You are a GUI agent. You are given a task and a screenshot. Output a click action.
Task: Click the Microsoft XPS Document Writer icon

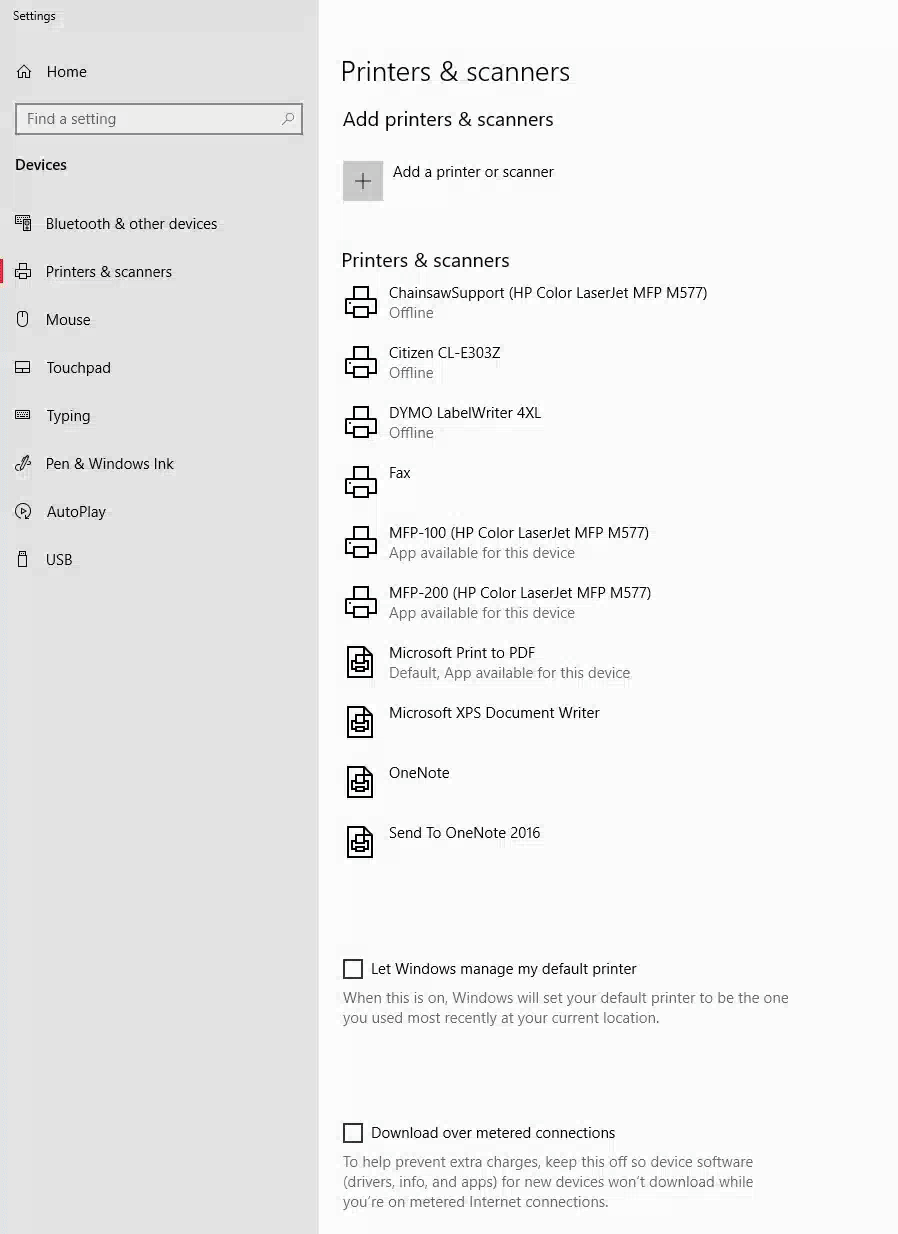tap(360, 722)
